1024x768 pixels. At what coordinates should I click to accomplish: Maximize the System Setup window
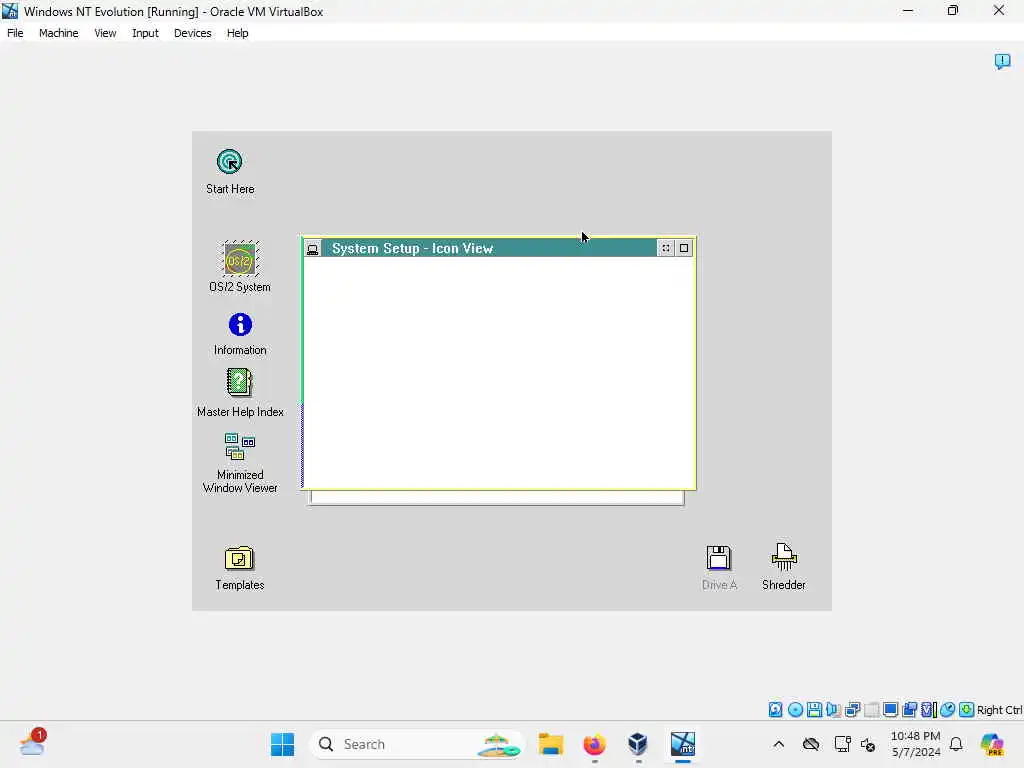pos(684,248)
